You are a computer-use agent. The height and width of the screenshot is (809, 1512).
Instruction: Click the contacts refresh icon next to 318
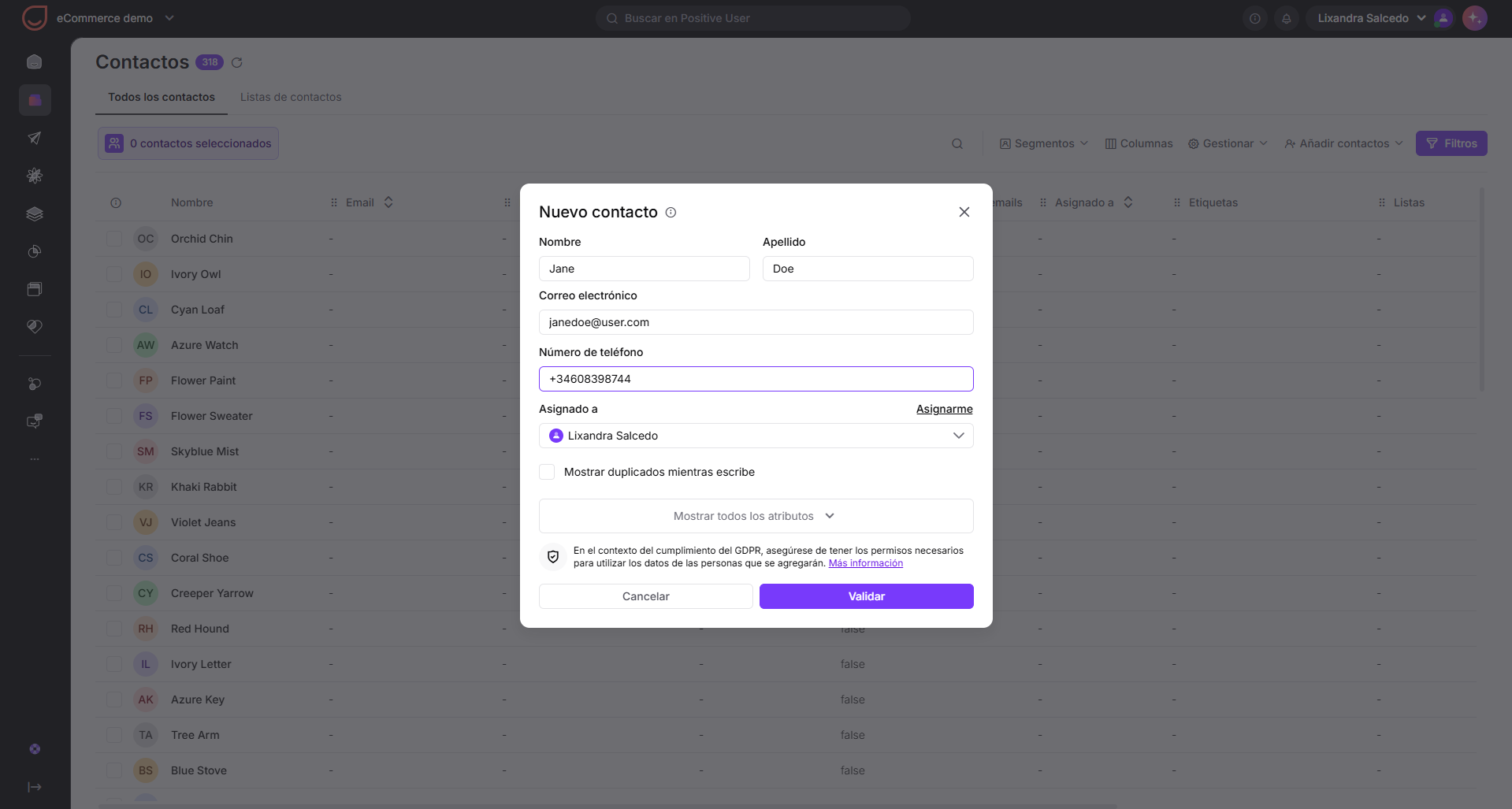(x=236, y=62)
